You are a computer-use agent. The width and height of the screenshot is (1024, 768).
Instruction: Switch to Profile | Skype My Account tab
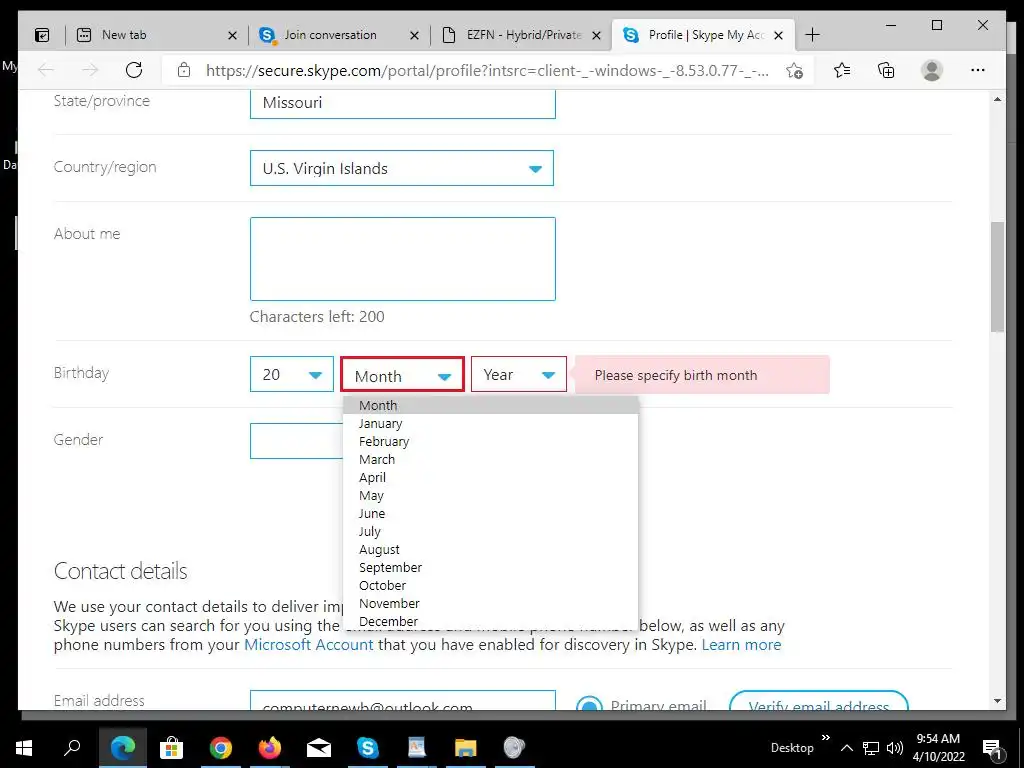(703, 35)
